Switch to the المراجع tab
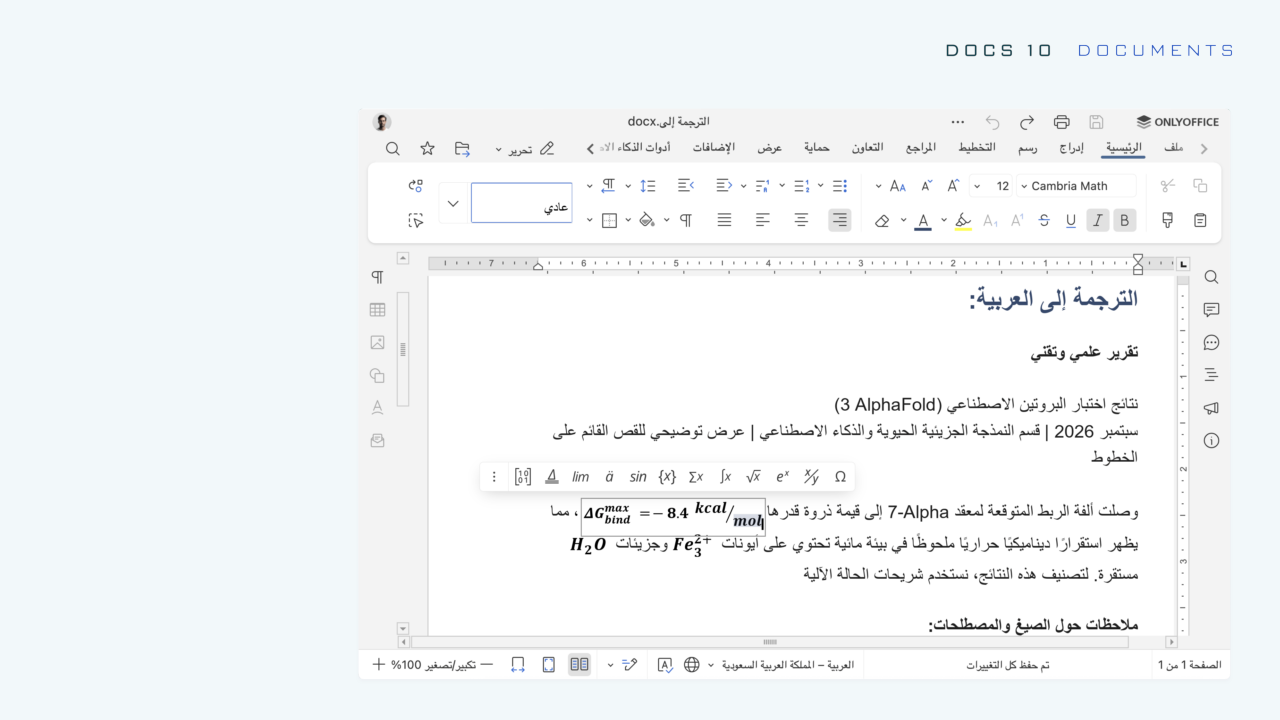The image size is (1280, 720). click(921, 148)
